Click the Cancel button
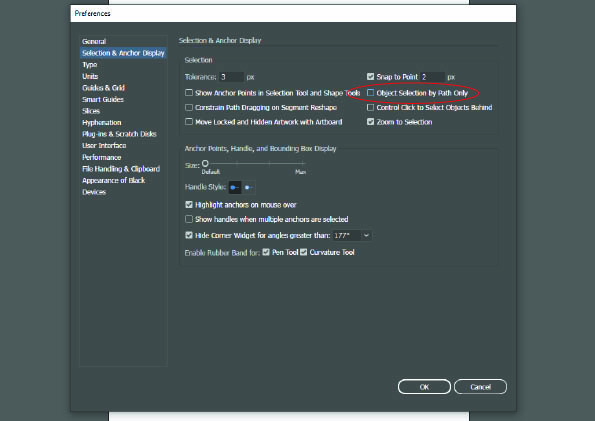Viewport: 595px width, 421px height. coord(480,387)
